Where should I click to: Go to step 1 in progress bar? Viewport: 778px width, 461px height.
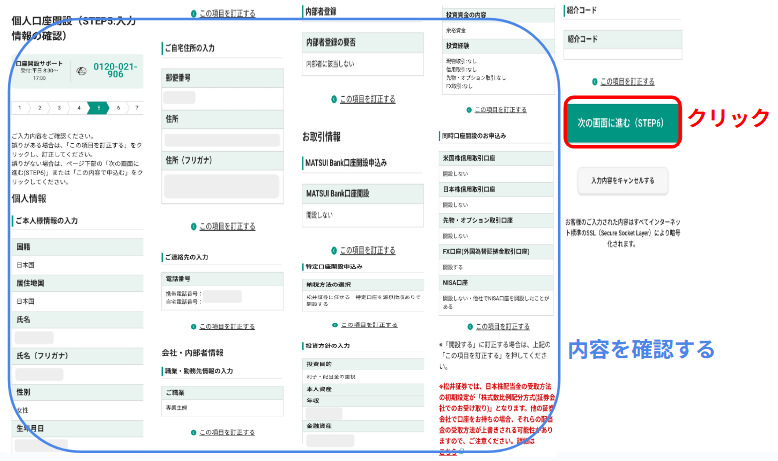coord(21,107)
